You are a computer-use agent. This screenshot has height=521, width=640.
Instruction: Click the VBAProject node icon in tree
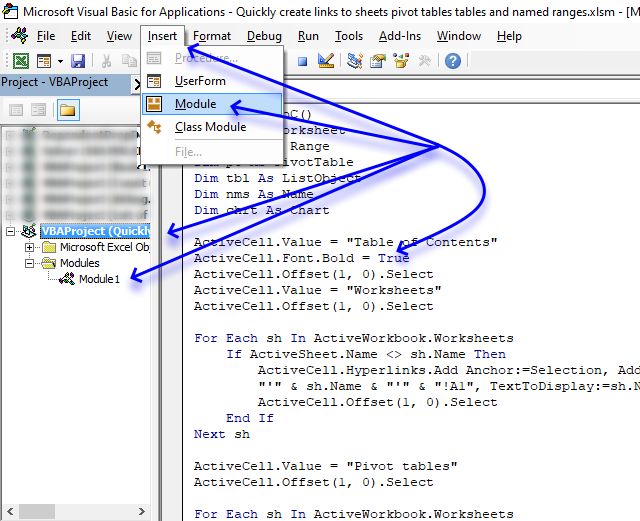pyautogui.click(x=29, y=231)
